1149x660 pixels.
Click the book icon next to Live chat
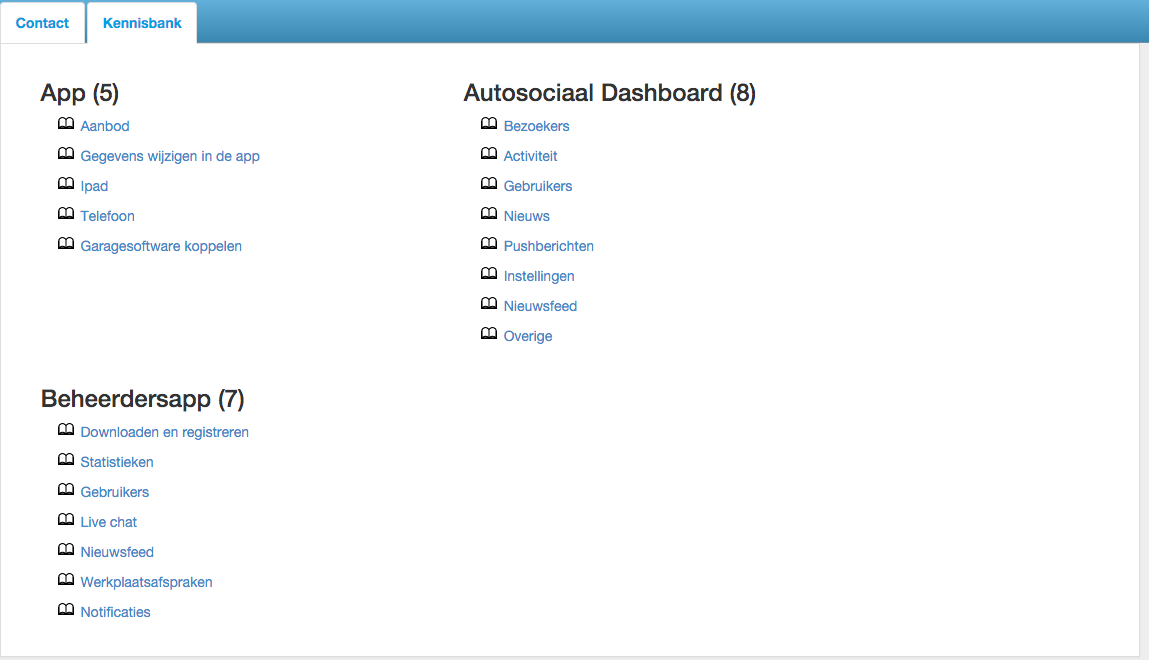(x=66, y=520)
